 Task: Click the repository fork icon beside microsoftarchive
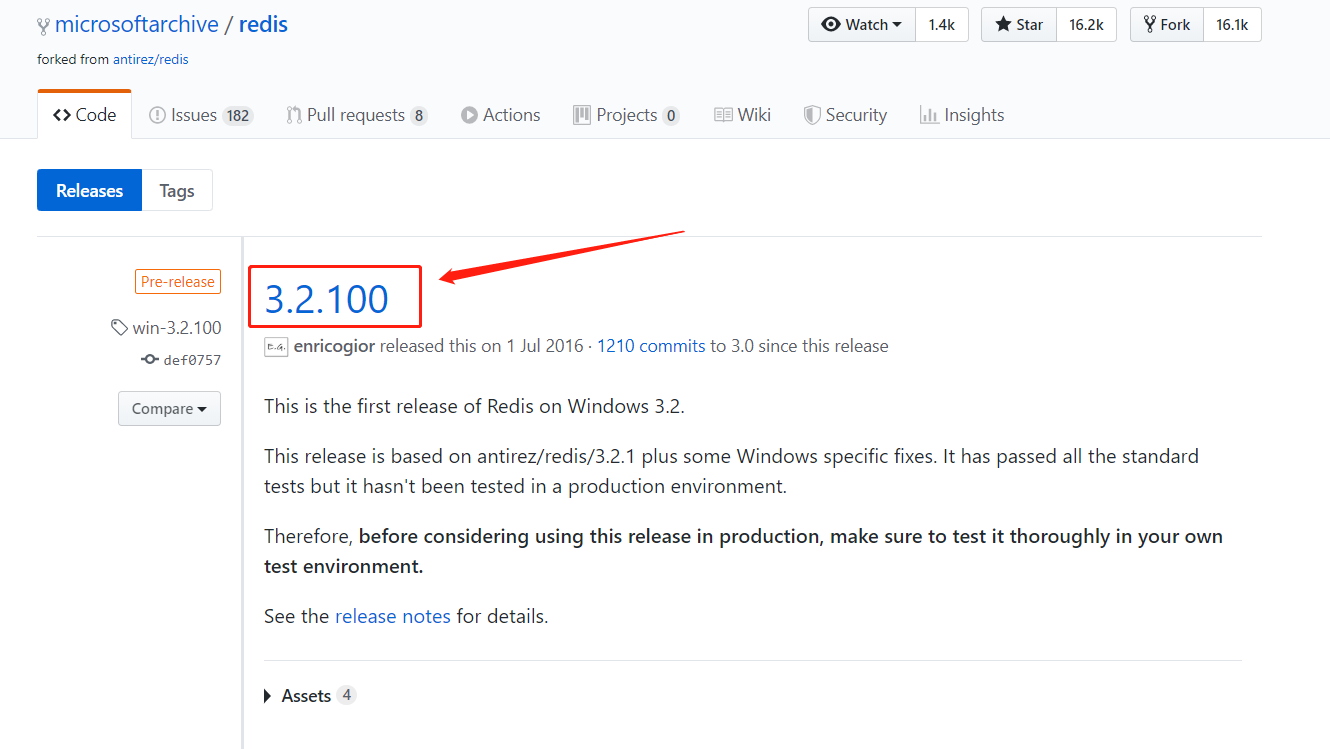coord(43,27)
